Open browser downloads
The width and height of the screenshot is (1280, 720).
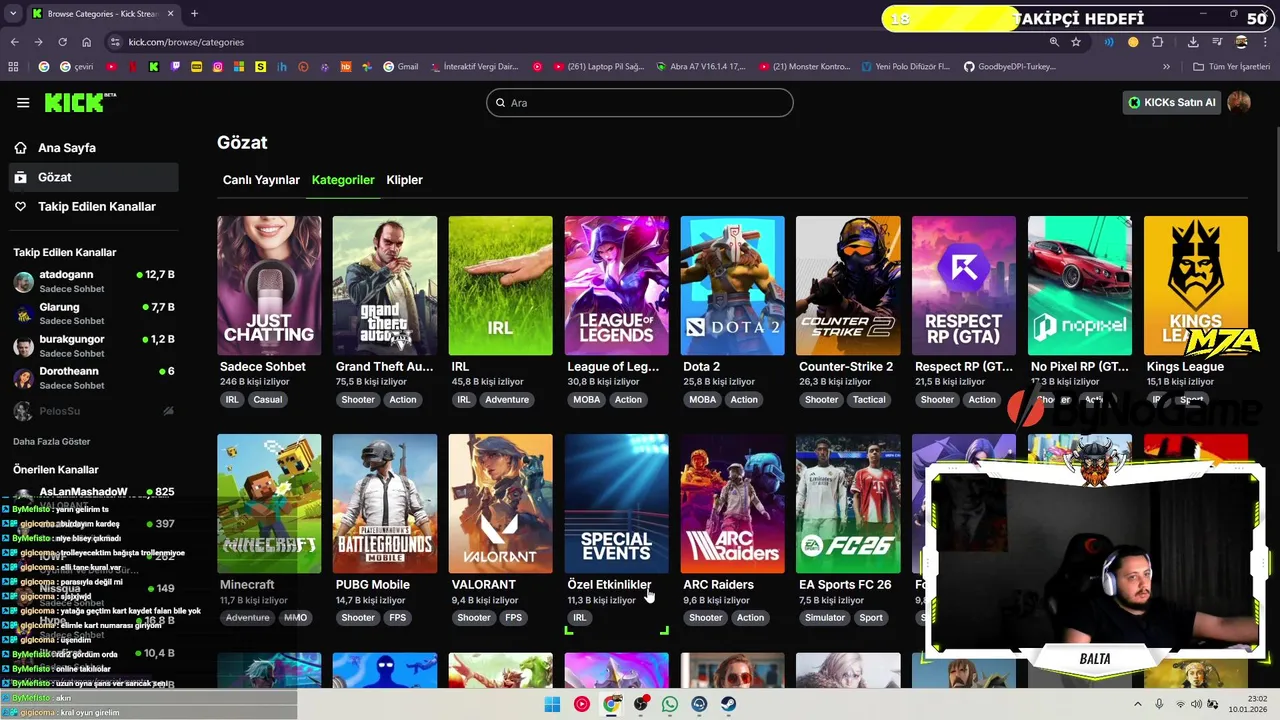point(1193,42)
